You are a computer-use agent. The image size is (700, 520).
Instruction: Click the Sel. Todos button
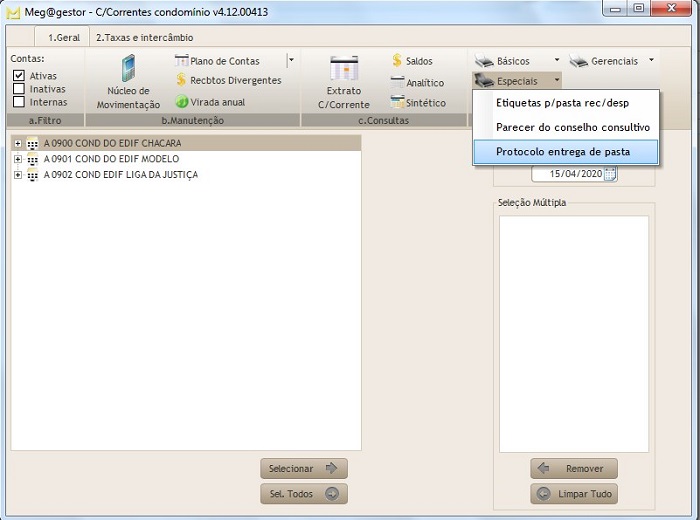point(304,494)
